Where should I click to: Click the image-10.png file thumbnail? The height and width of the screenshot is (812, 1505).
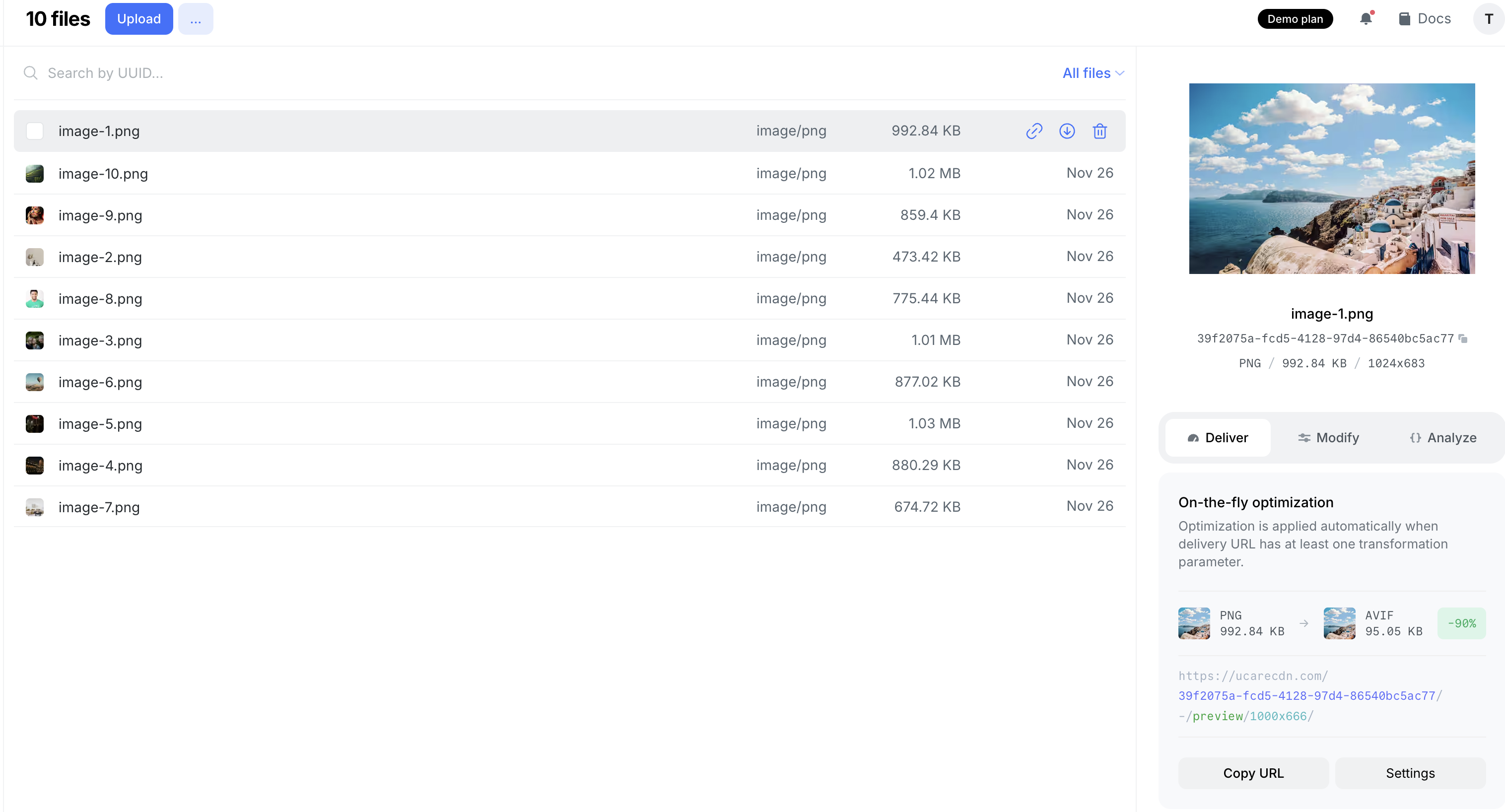click(x=35, y=174)
